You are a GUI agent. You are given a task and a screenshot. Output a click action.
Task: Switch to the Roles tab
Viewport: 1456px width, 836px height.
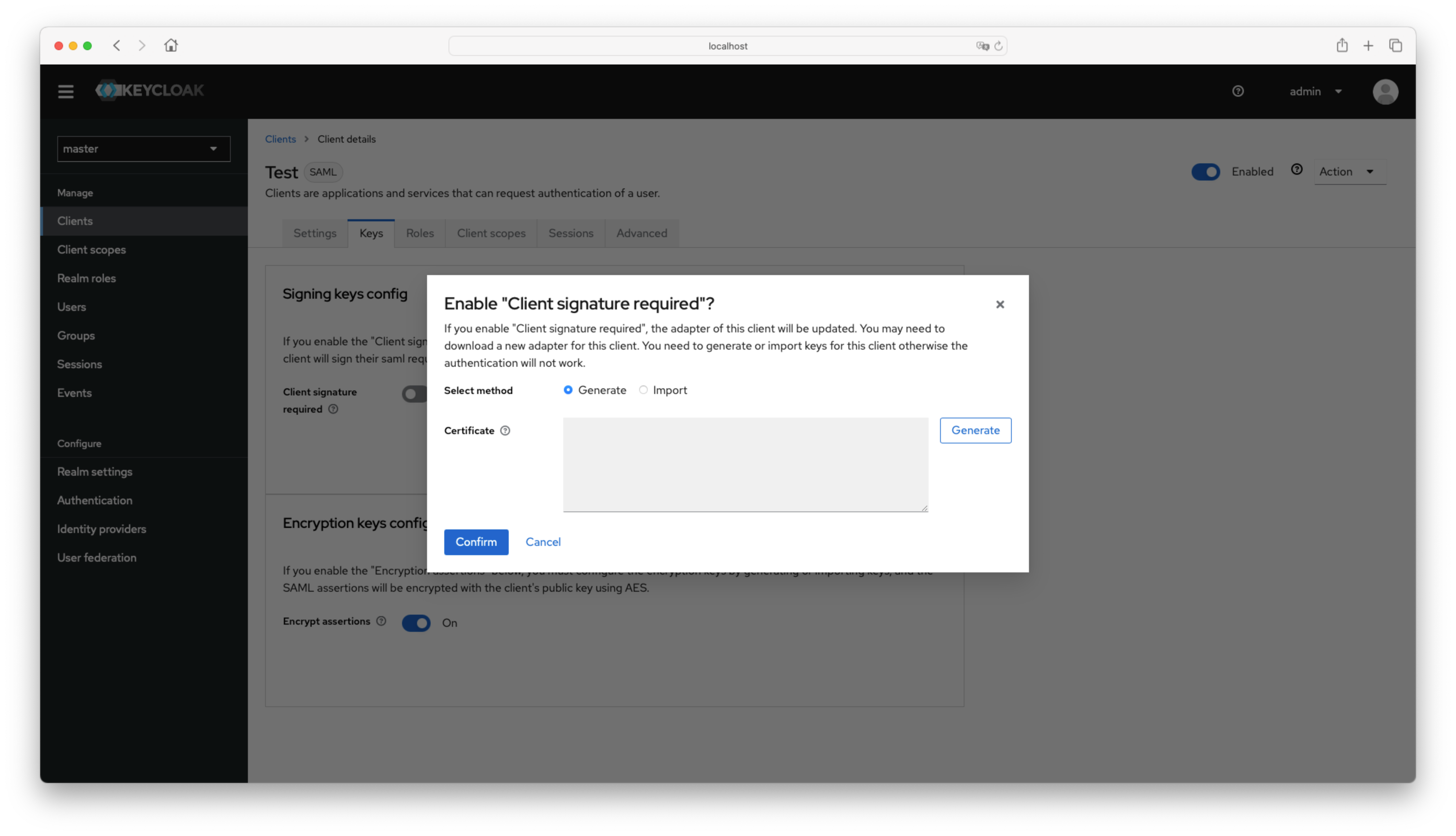coord(420,233)
